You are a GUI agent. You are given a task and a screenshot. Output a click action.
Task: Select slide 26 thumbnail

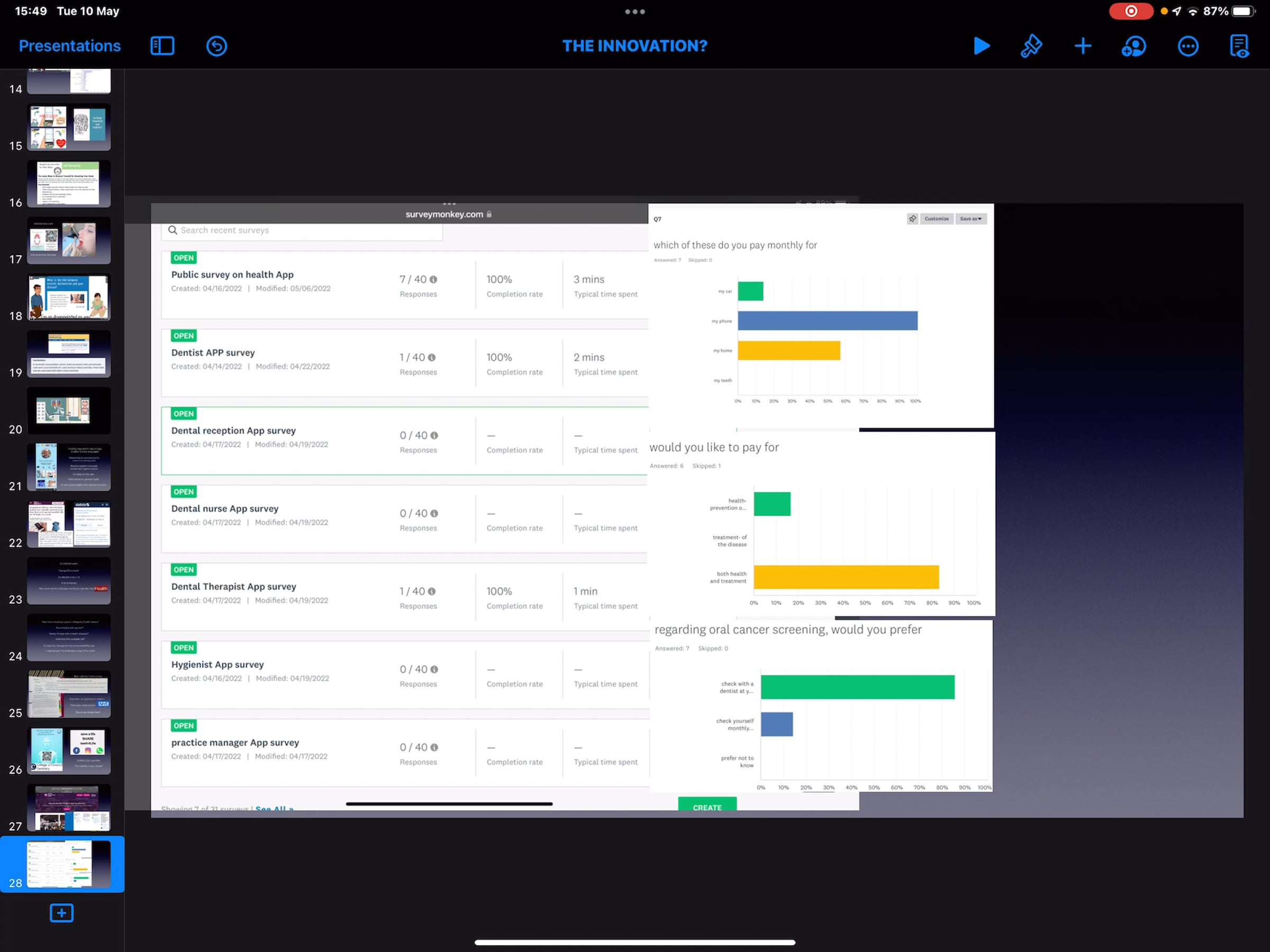click(69, 751)
